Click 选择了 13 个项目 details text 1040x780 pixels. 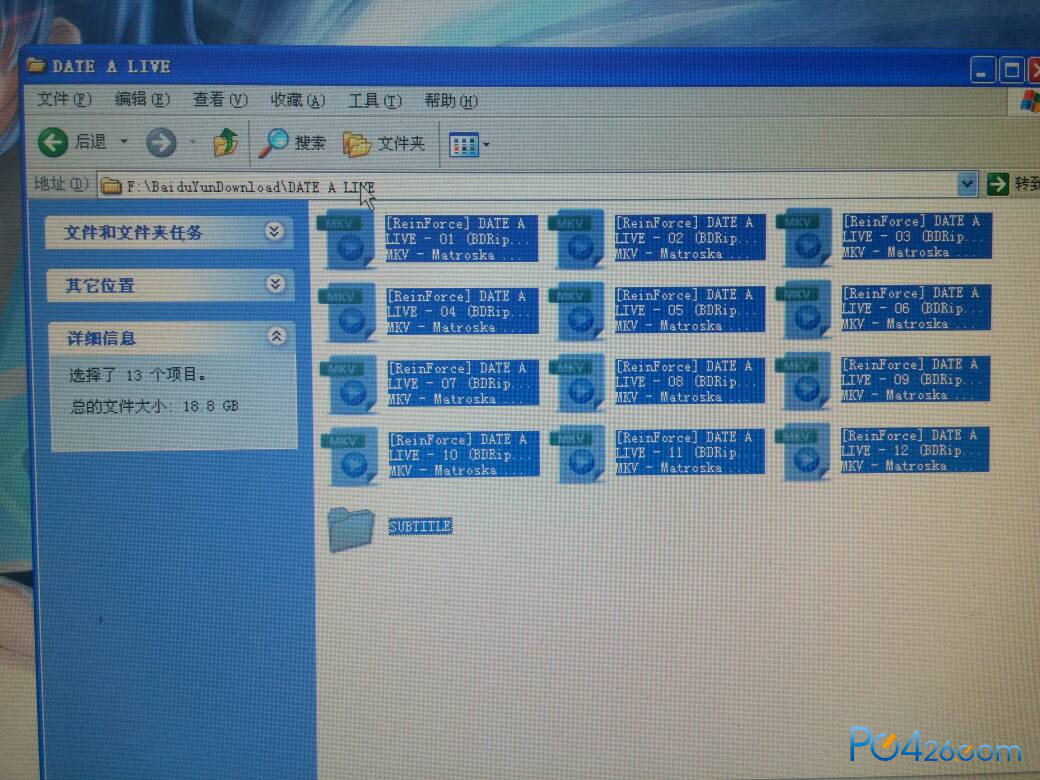tap(137, 375)
